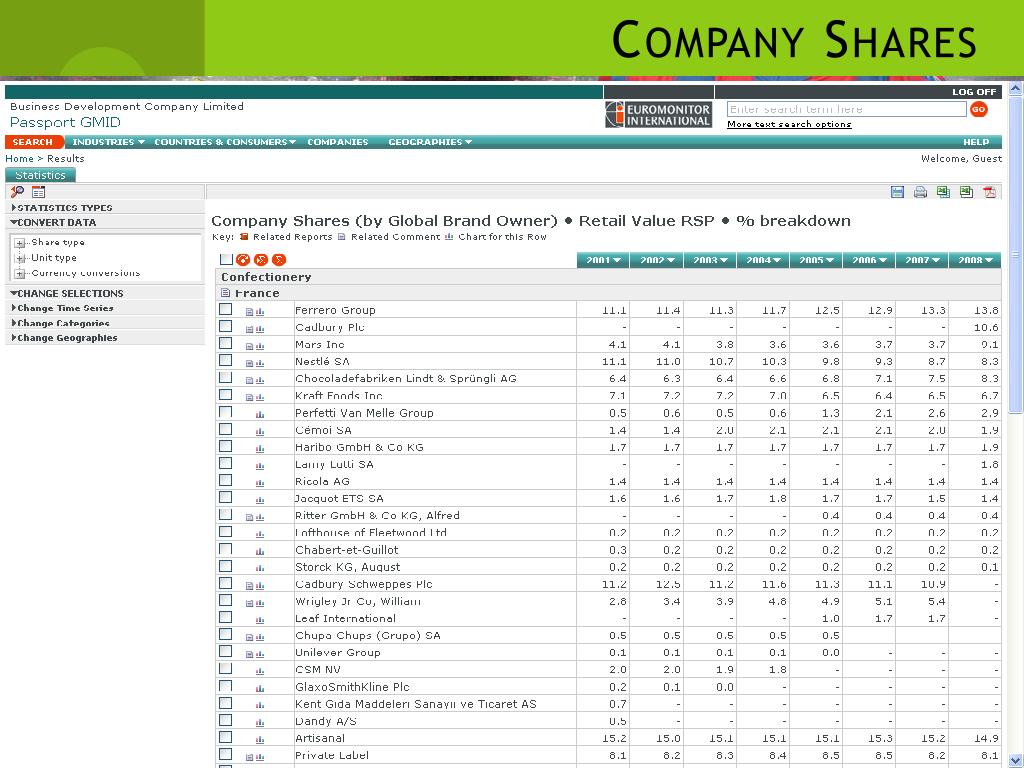Tick the Lindt & Sprüngli row checkbox

(x=225, y=377)
